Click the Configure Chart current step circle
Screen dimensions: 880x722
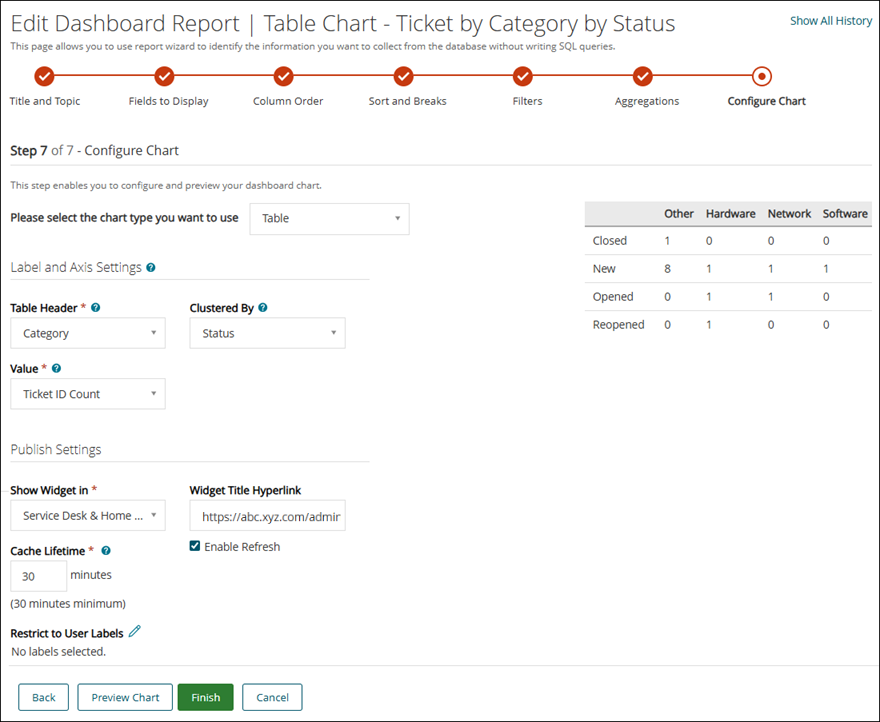click(762, 76)
